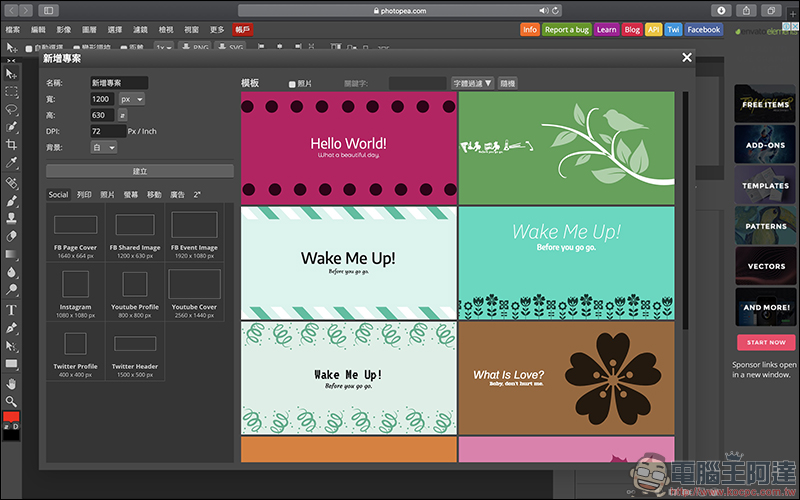Select the Dodge tool

point(11,290)
